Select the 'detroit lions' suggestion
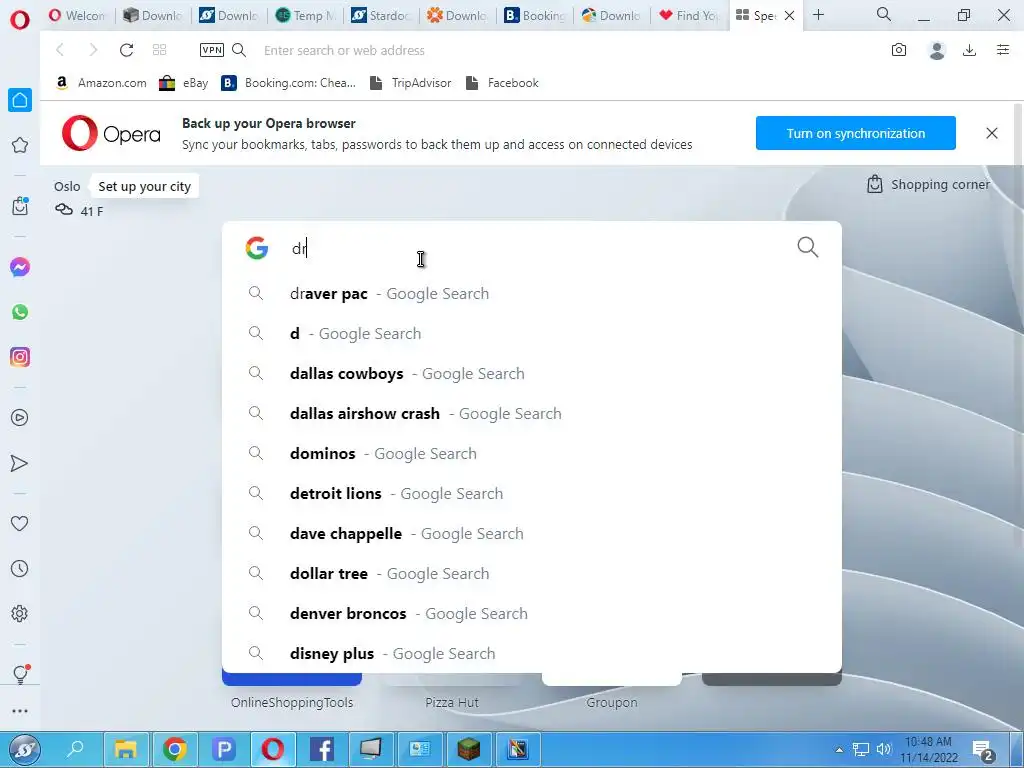 pyautogui.click(x=532, y=494)
